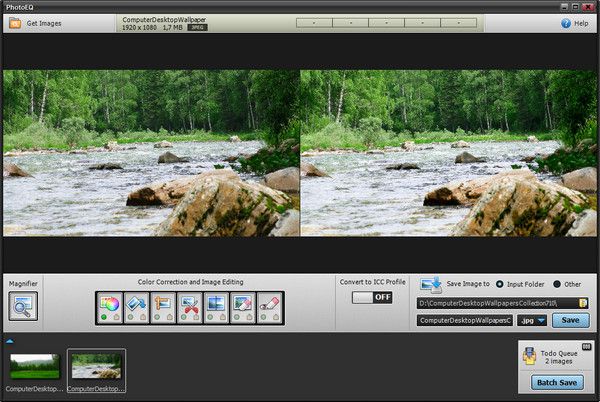Viewport: 600px width, 402px height.
Task: Collapse the thumbnail strip with blue arrow
Action: [x=9, y=341]
